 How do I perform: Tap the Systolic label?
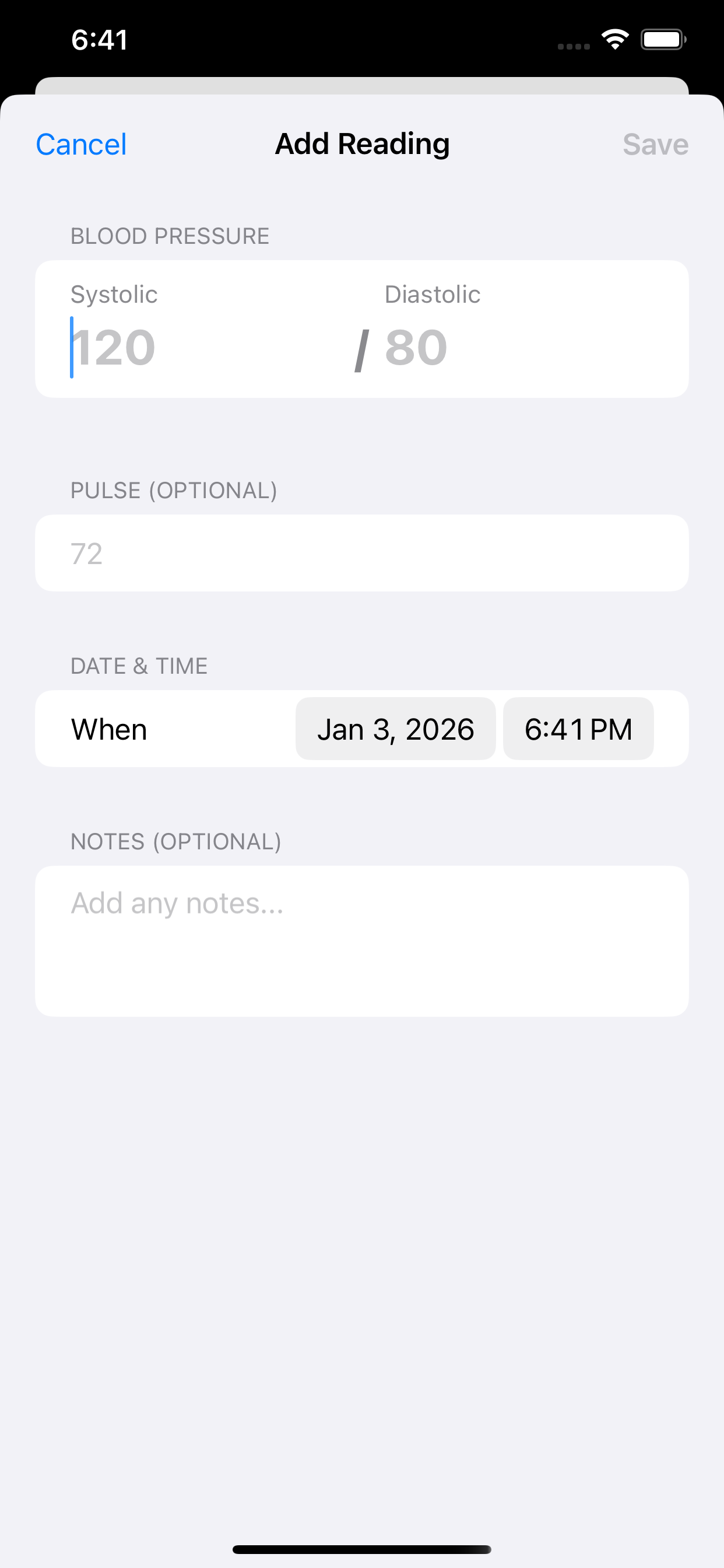point(114,295)
